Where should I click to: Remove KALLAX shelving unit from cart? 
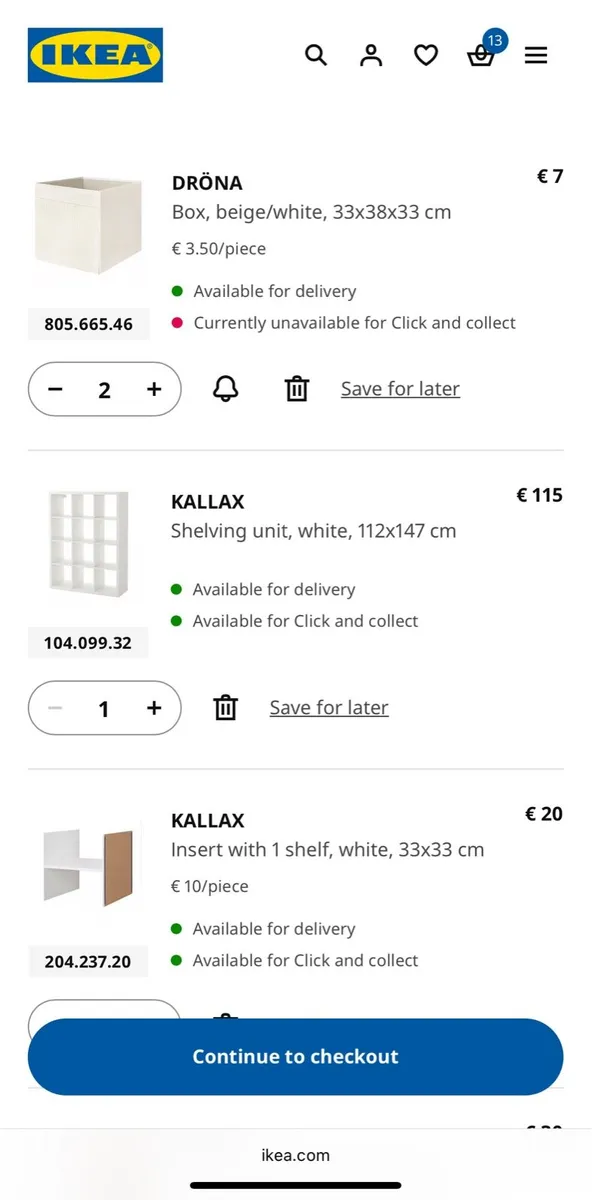(x=225, y=707)
